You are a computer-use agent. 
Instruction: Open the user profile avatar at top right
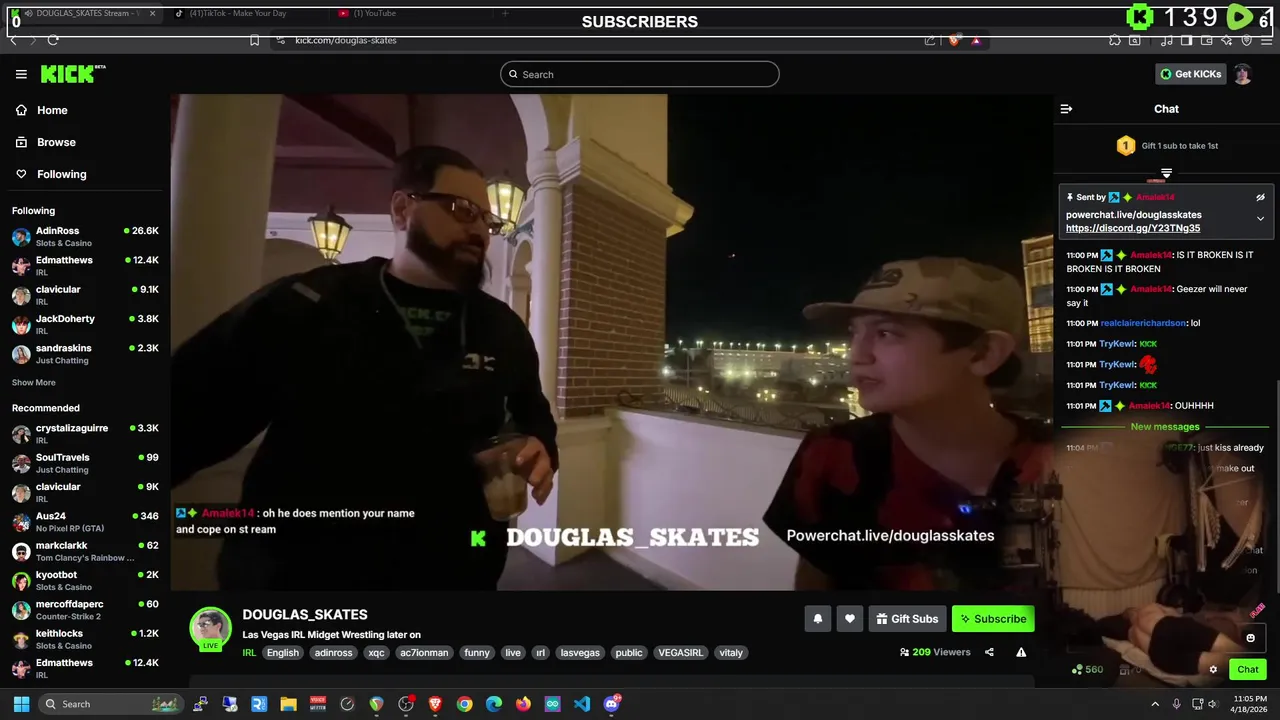[x=1242, y=74]
